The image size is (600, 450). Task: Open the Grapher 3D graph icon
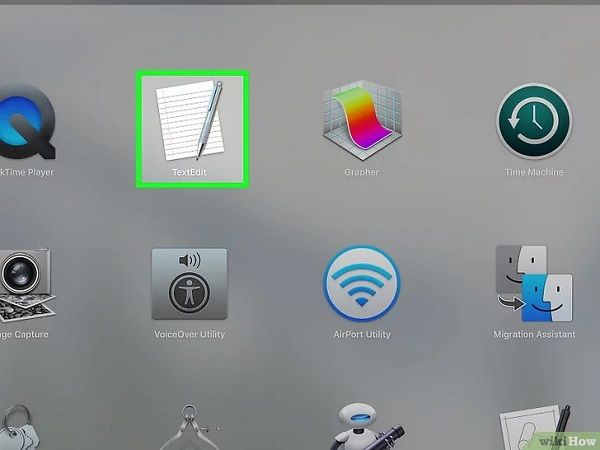361,121
